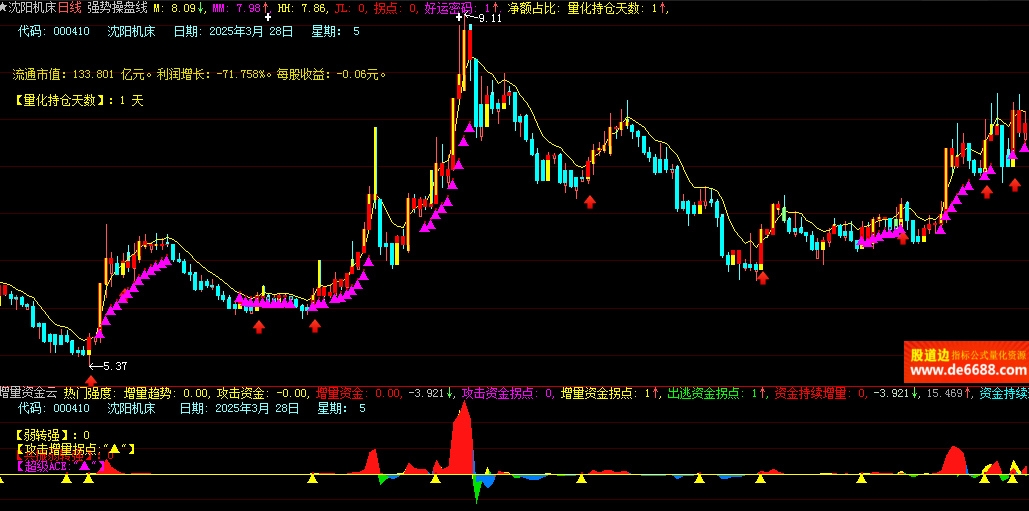Click the red arrow below the 5.37 label
The image size is (1029, 511).
point(91,380)
